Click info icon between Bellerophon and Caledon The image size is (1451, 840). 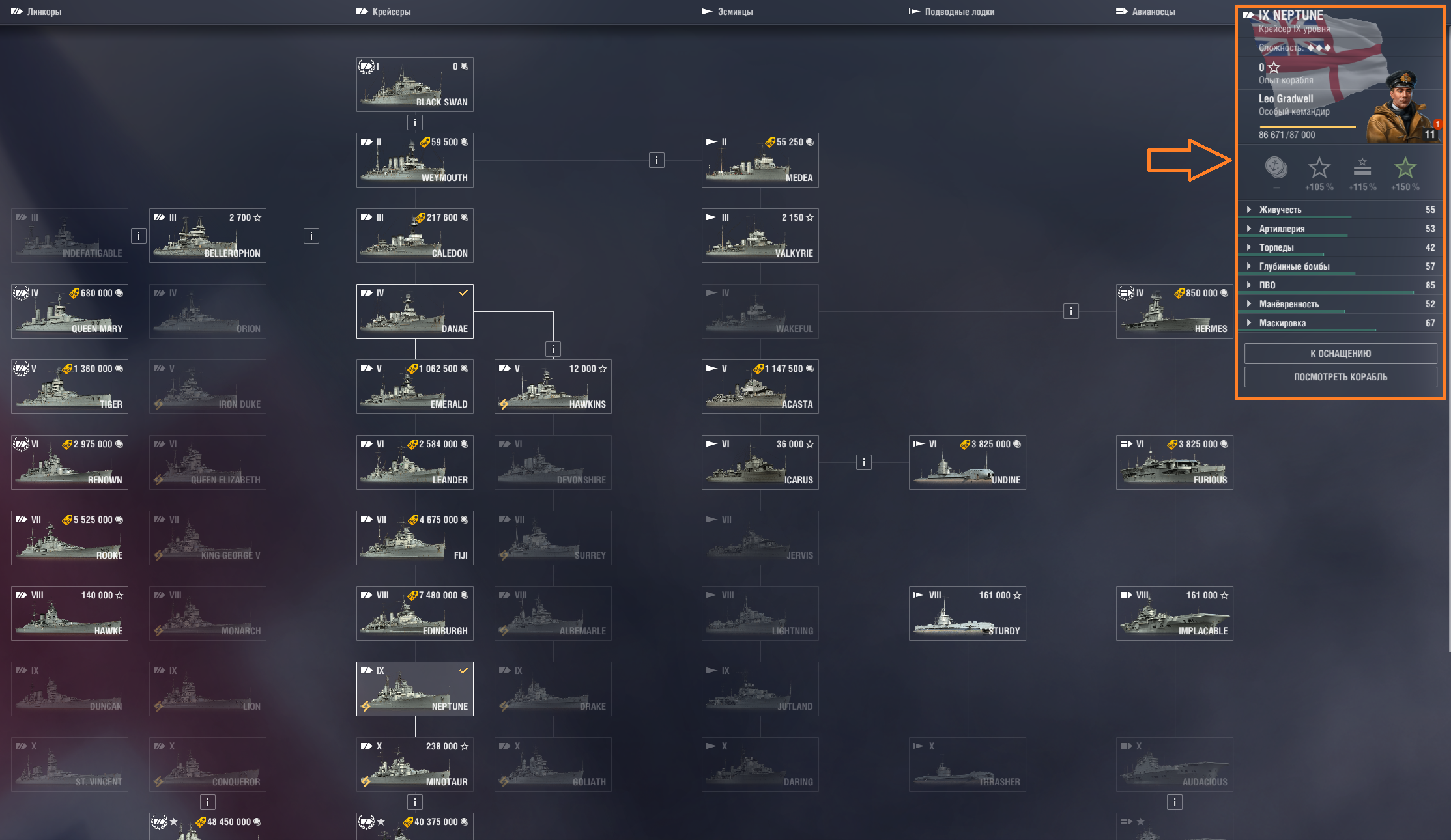pos(311,236)
